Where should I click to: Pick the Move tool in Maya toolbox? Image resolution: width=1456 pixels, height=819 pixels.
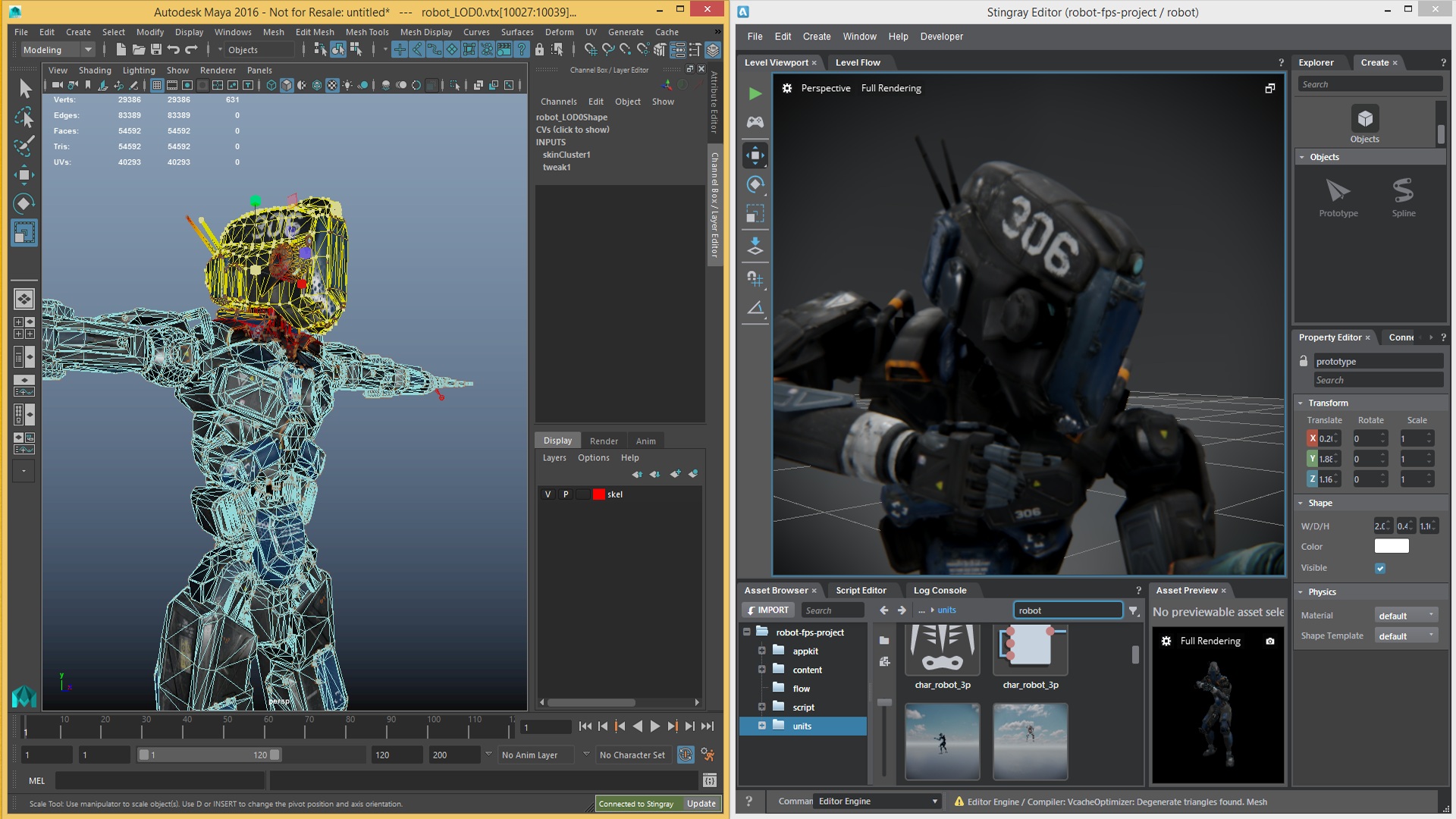click(24, 175)
